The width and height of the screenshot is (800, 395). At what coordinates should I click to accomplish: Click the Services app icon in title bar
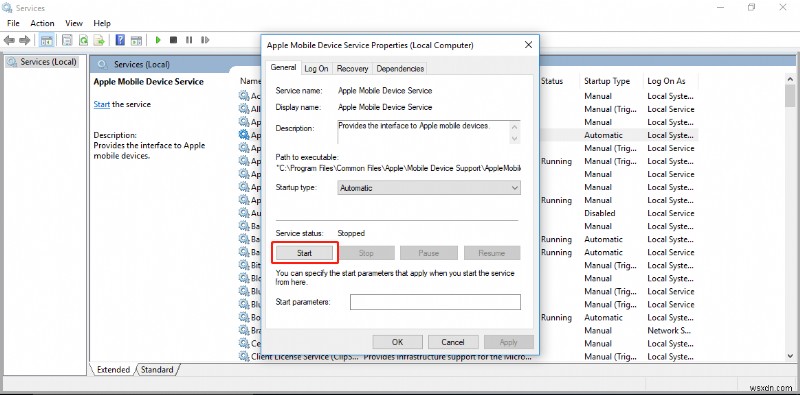(8, 8)
